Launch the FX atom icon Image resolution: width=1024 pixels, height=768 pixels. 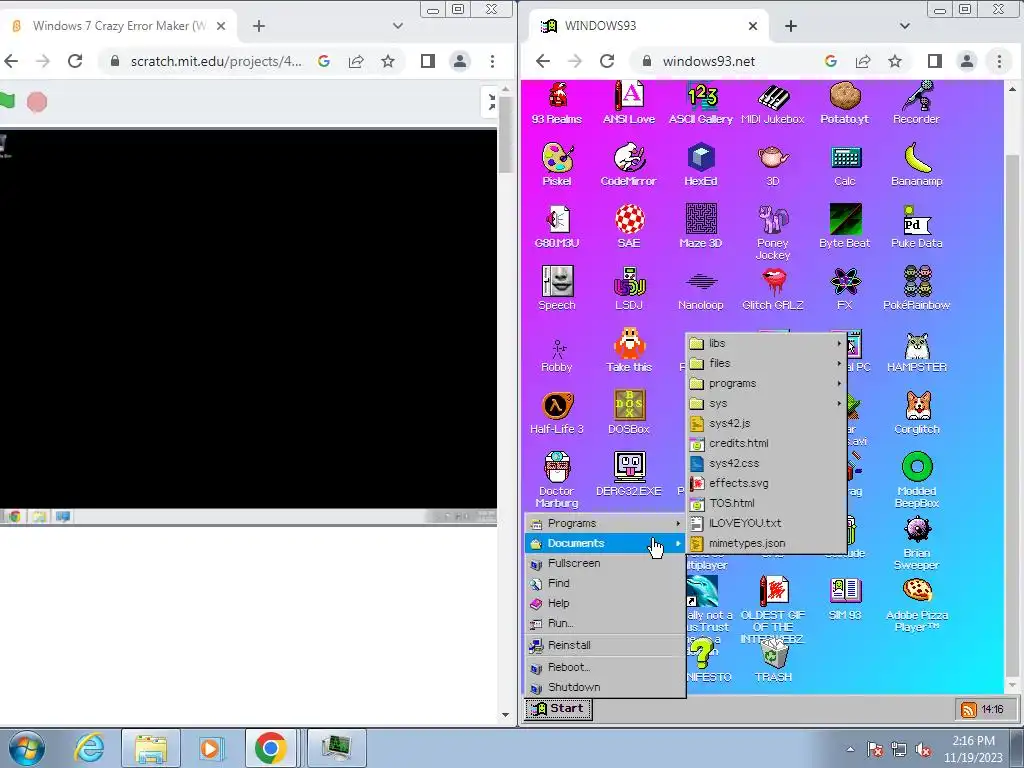click(844, 288)
